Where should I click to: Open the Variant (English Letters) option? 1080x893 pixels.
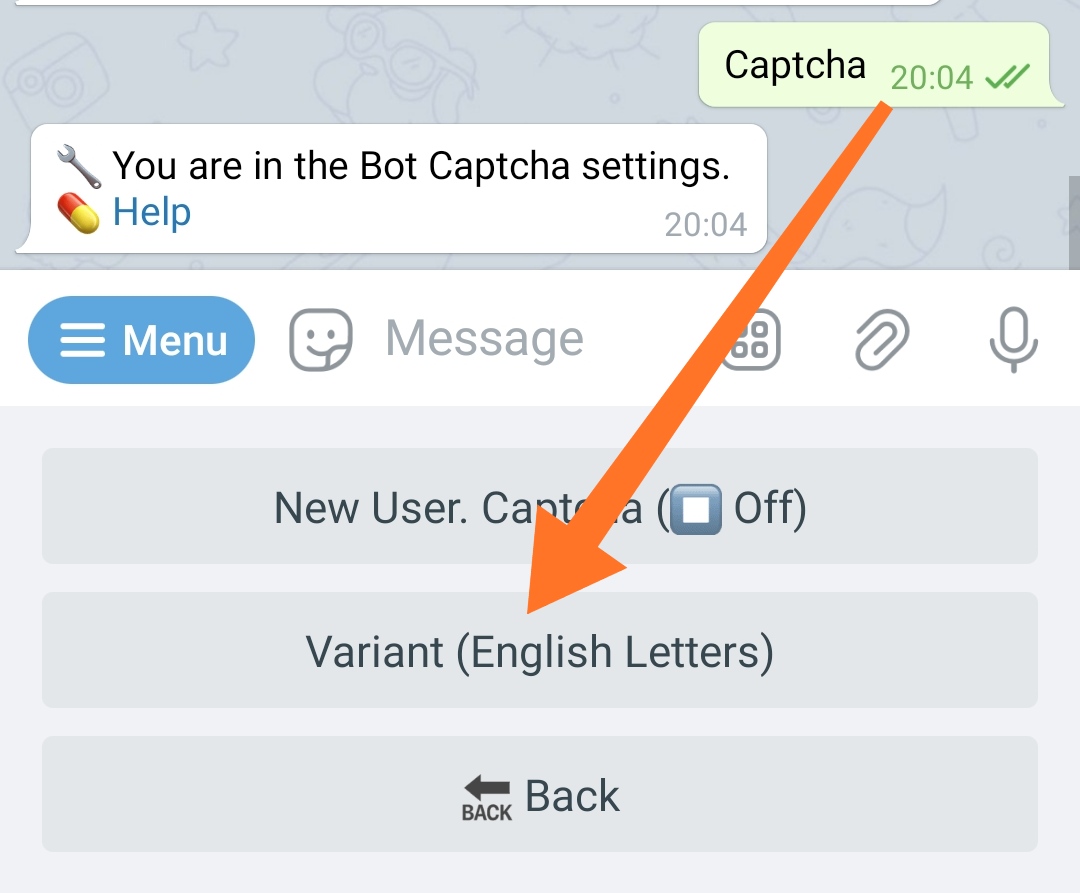point(540,651)
